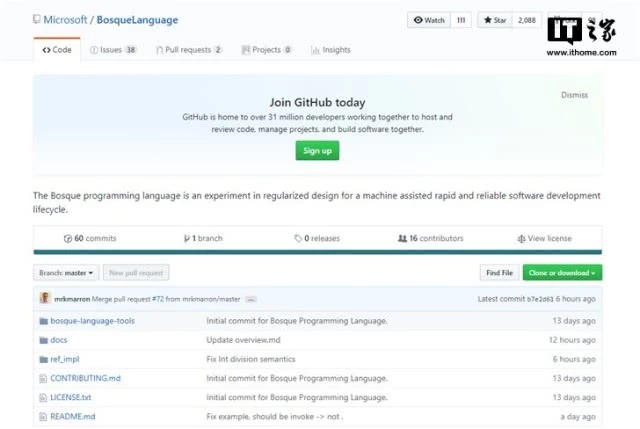Star the BosqueLanguage repository

(x=495, y=20)
